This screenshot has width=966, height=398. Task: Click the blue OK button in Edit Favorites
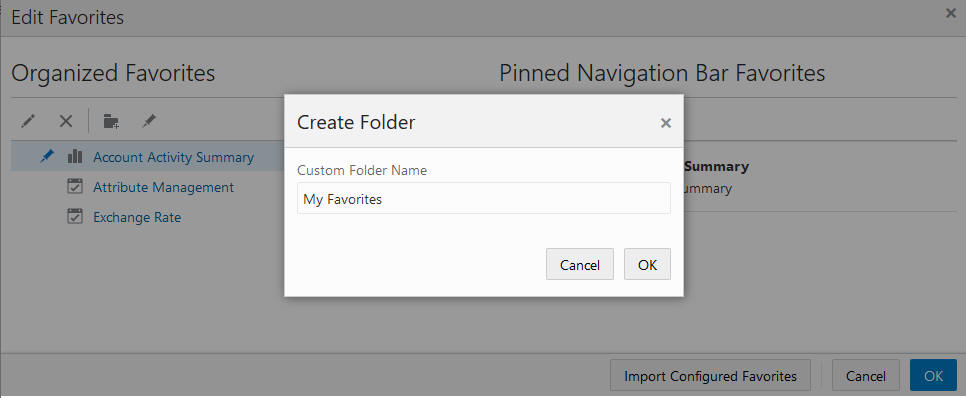tap(933, 375)
